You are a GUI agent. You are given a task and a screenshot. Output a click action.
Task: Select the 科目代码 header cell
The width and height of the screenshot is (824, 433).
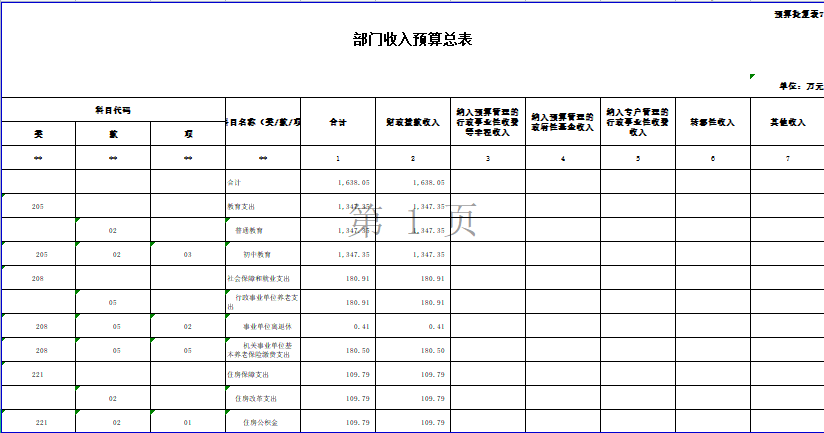coord(113,110)
